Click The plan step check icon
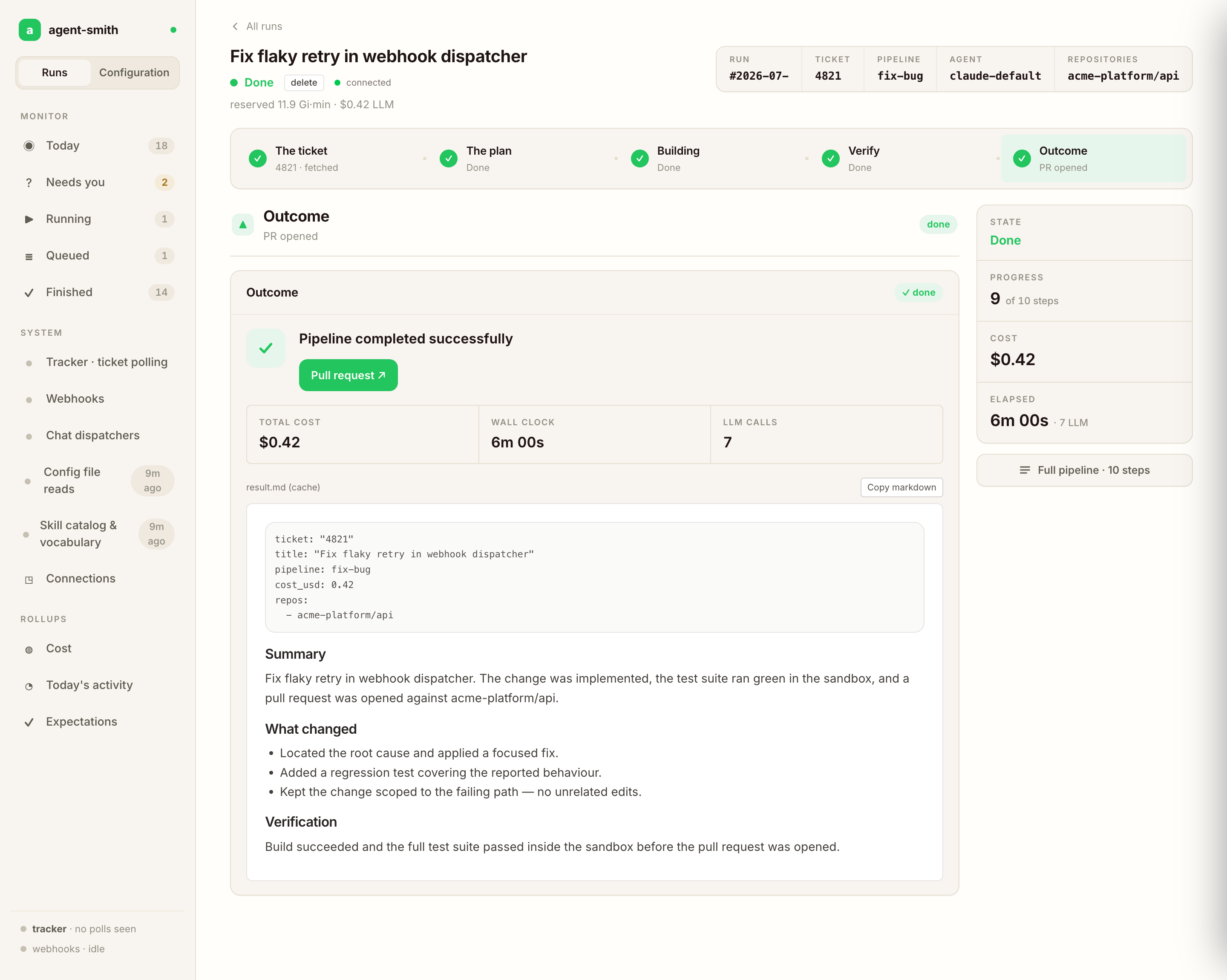The height and width of the screenshot is (980, 1227). pos(449,158)
